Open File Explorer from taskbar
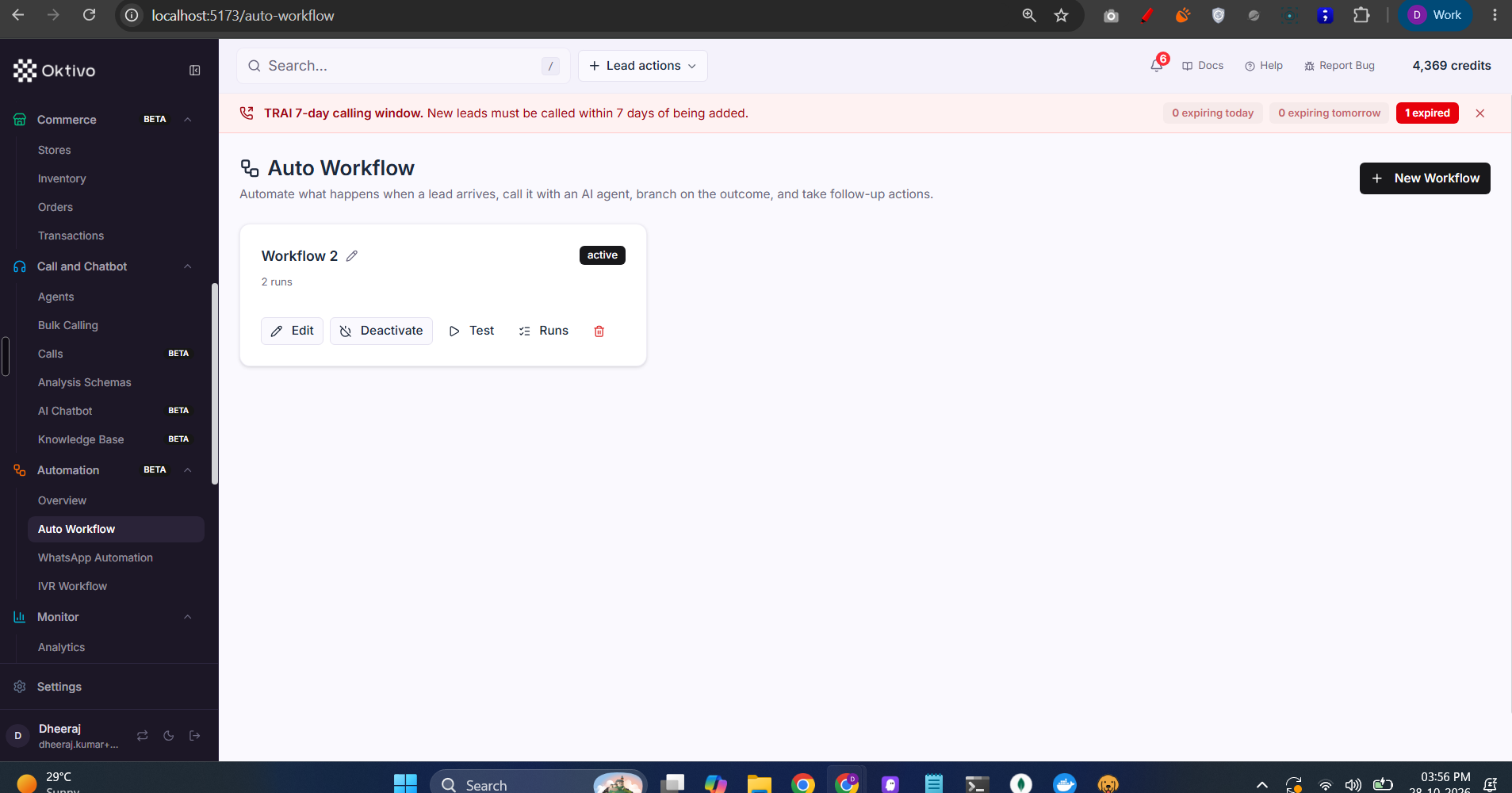The height and width of the screenshot is (793, 1512). 759,783
